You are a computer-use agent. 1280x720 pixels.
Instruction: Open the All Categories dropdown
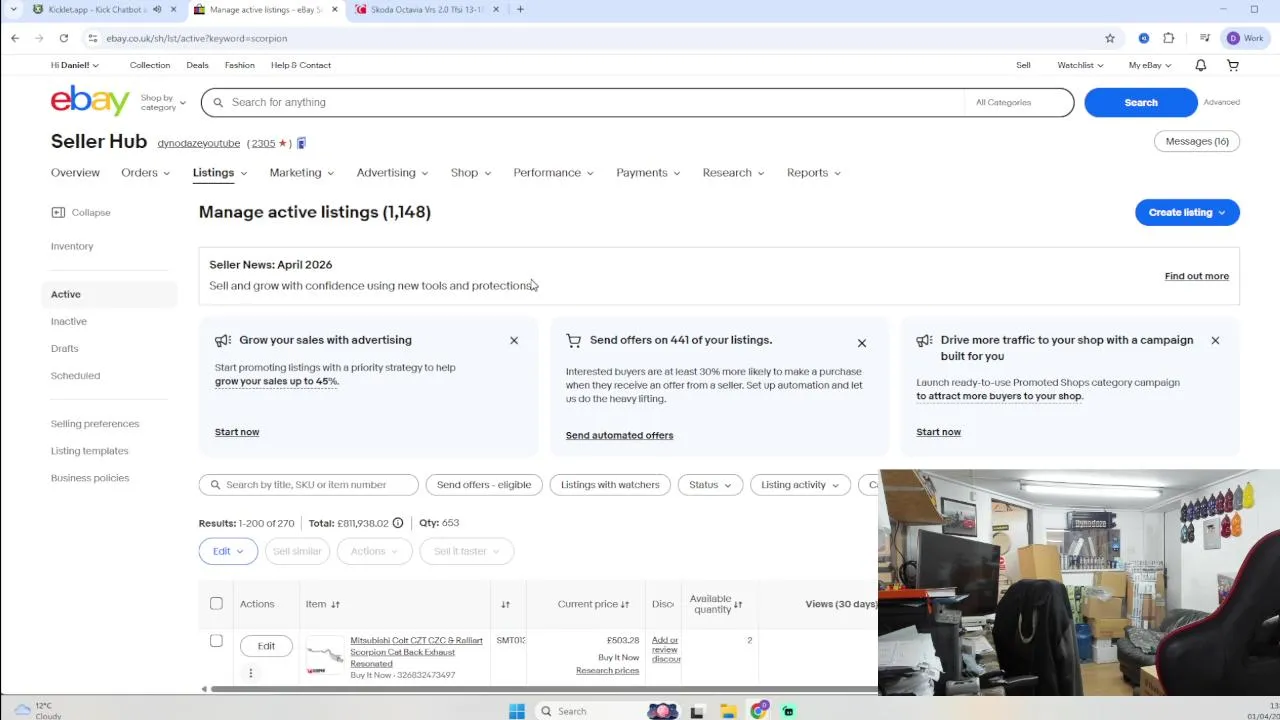coord(1018,102)
